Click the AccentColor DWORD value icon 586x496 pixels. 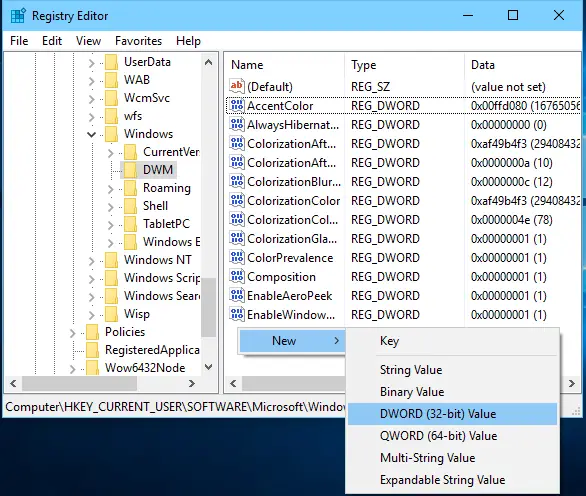tap(237, 106)
